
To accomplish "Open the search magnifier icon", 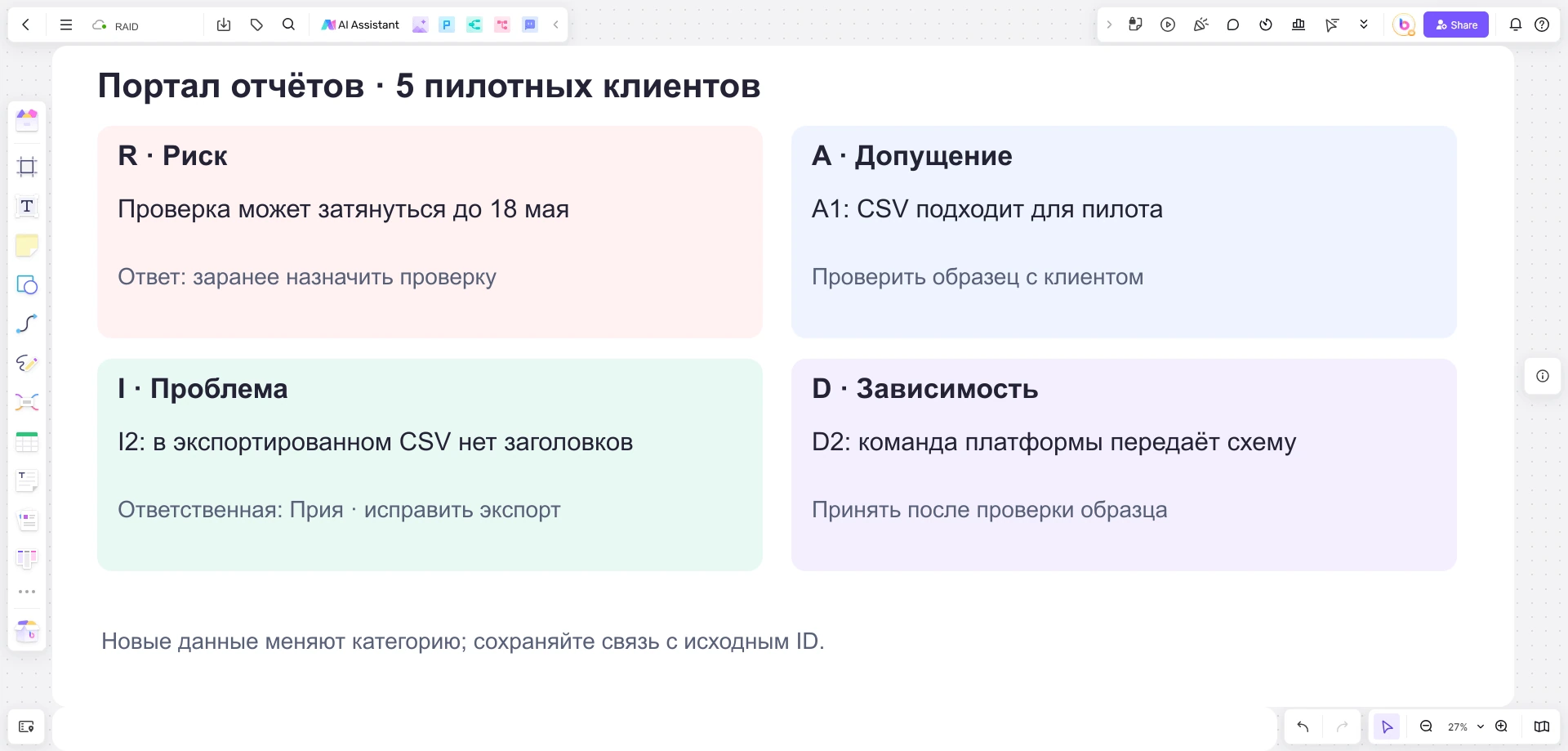I will (x=288, y=25).
